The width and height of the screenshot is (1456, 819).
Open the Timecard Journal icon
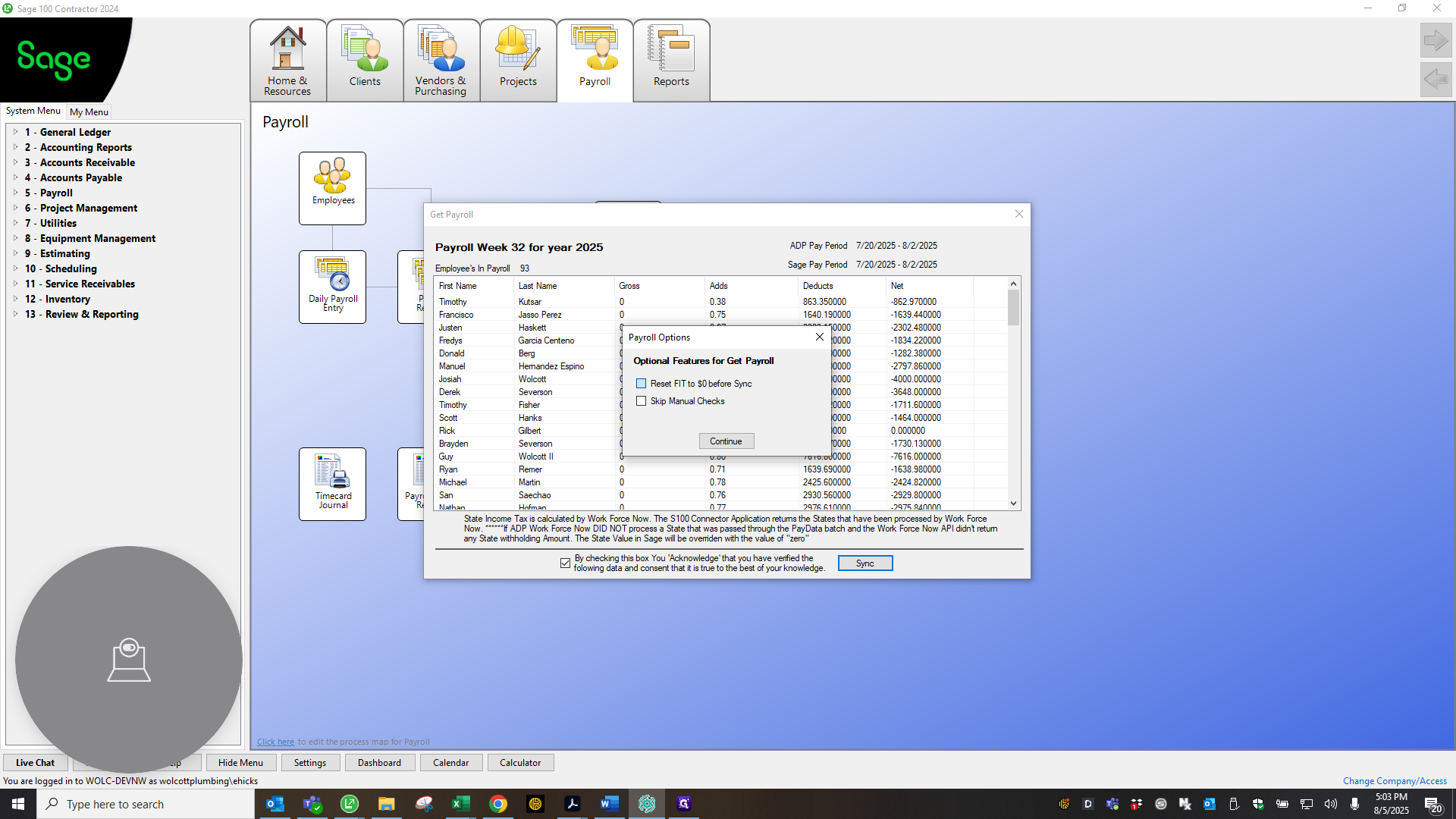(x=332, y=484)
